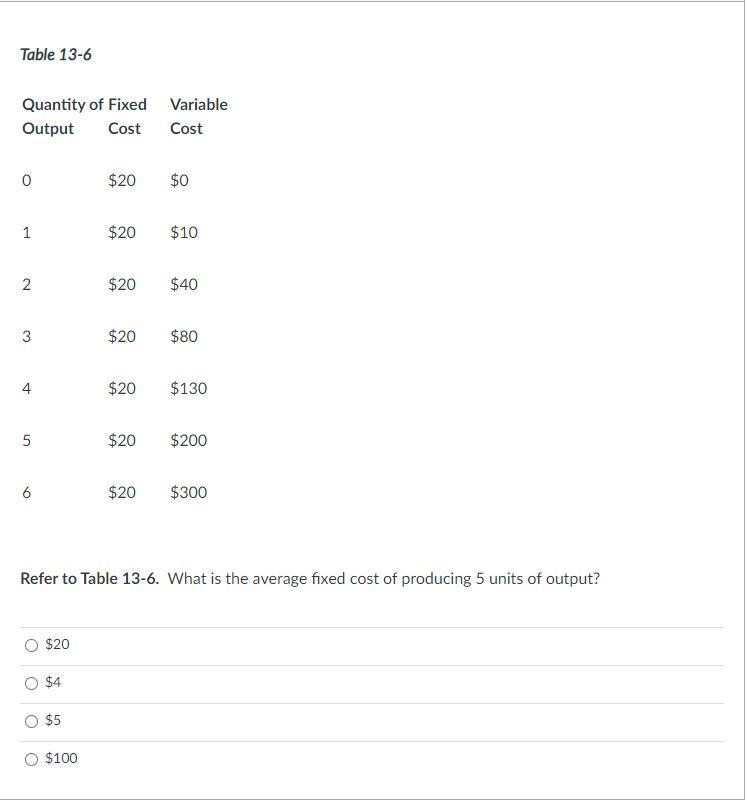Viewport: 747px width, 800px height.
Task: Click the quantity 6 row label
Action: coord(28,492)
